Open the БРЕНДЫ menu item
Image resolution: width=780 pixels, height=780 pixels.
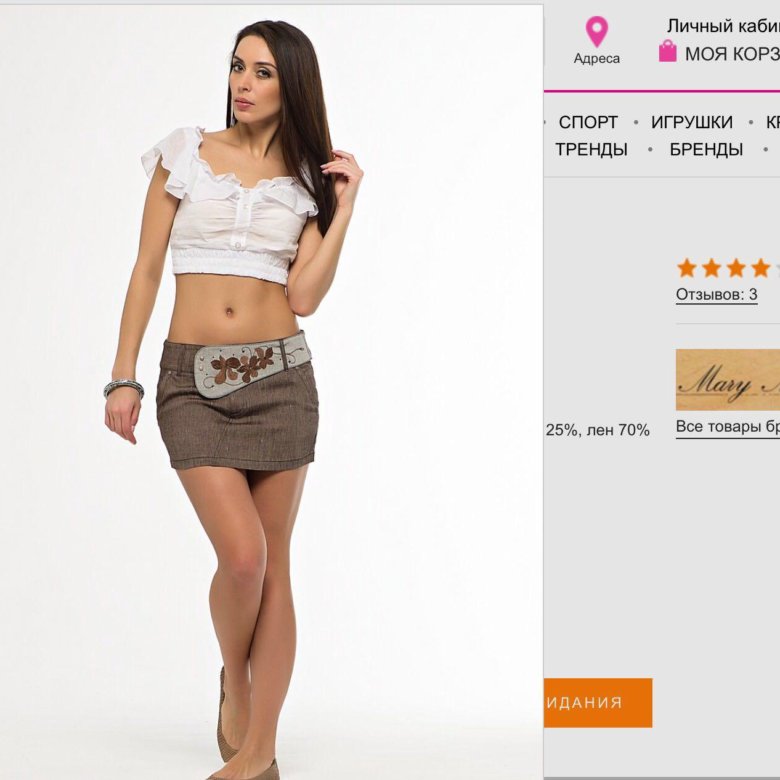click(706, 149)
